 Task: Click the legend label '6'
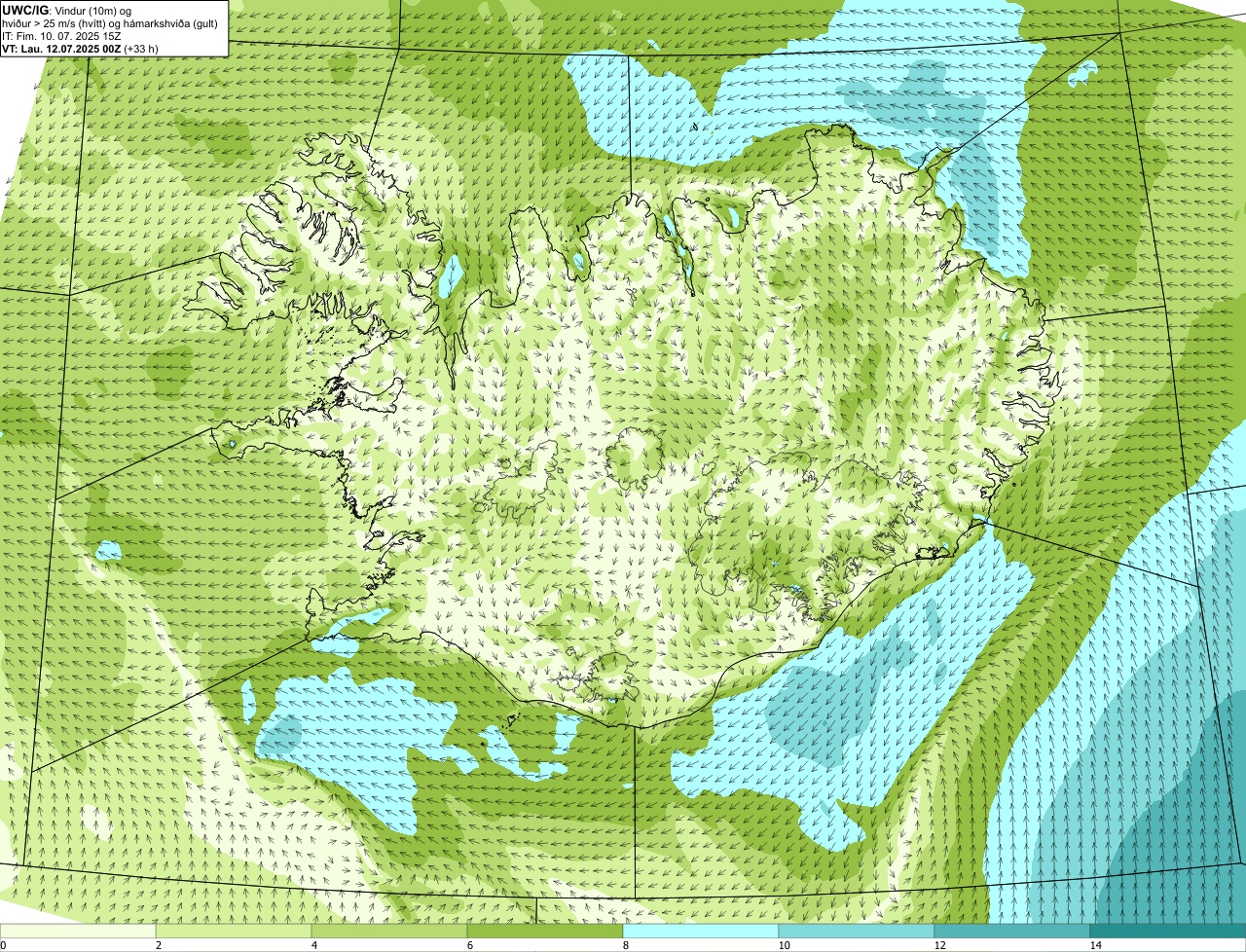pos(469,945)
